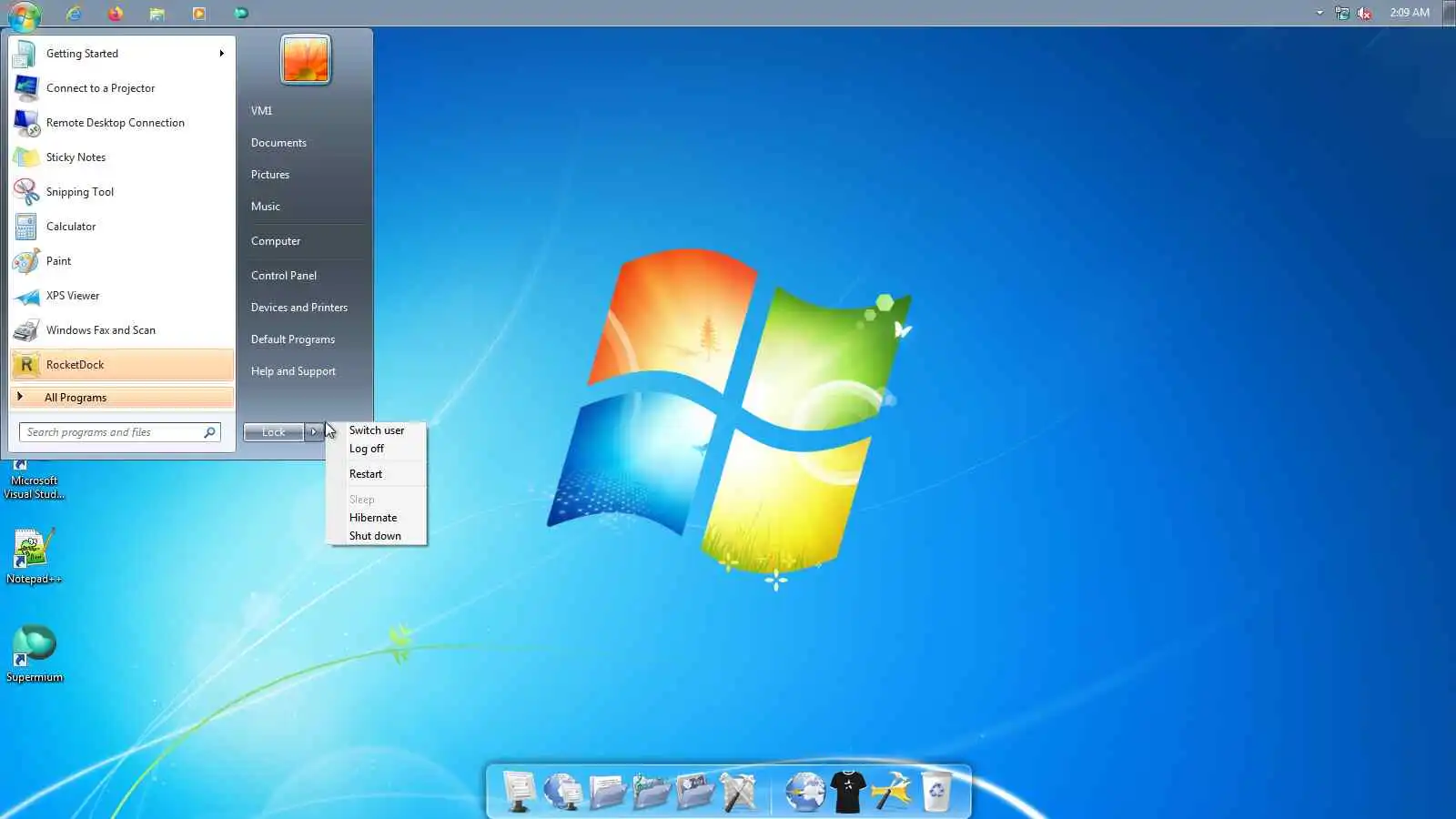This screenshot has height=819, width=1456.
Task: Click the Lock button
Action: 274,432
